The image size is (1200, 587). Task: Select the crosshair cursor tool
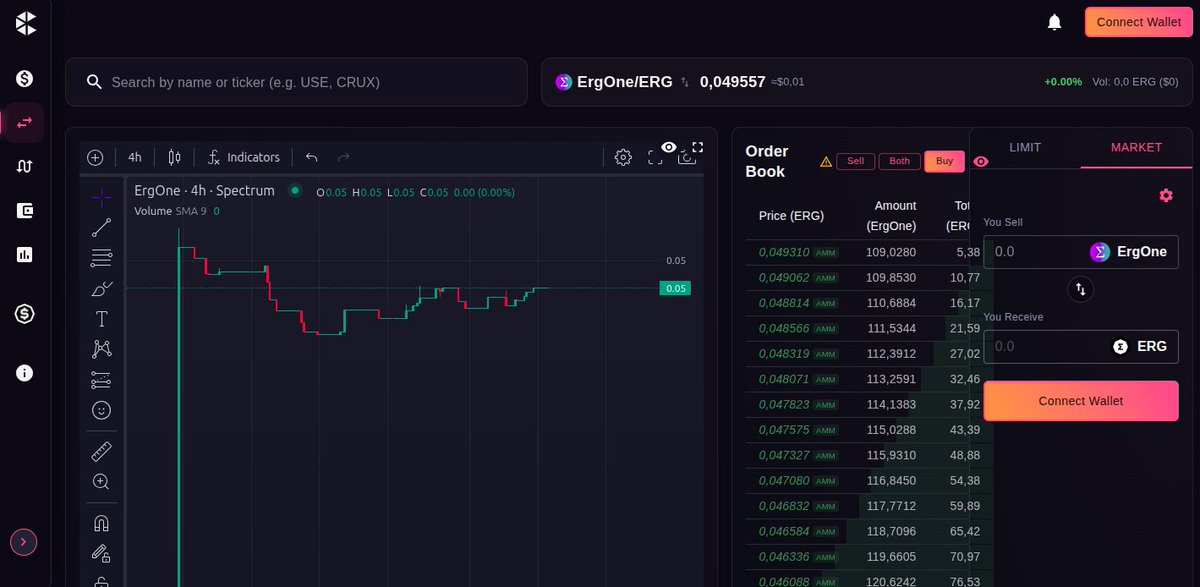[x=101, y=197]
